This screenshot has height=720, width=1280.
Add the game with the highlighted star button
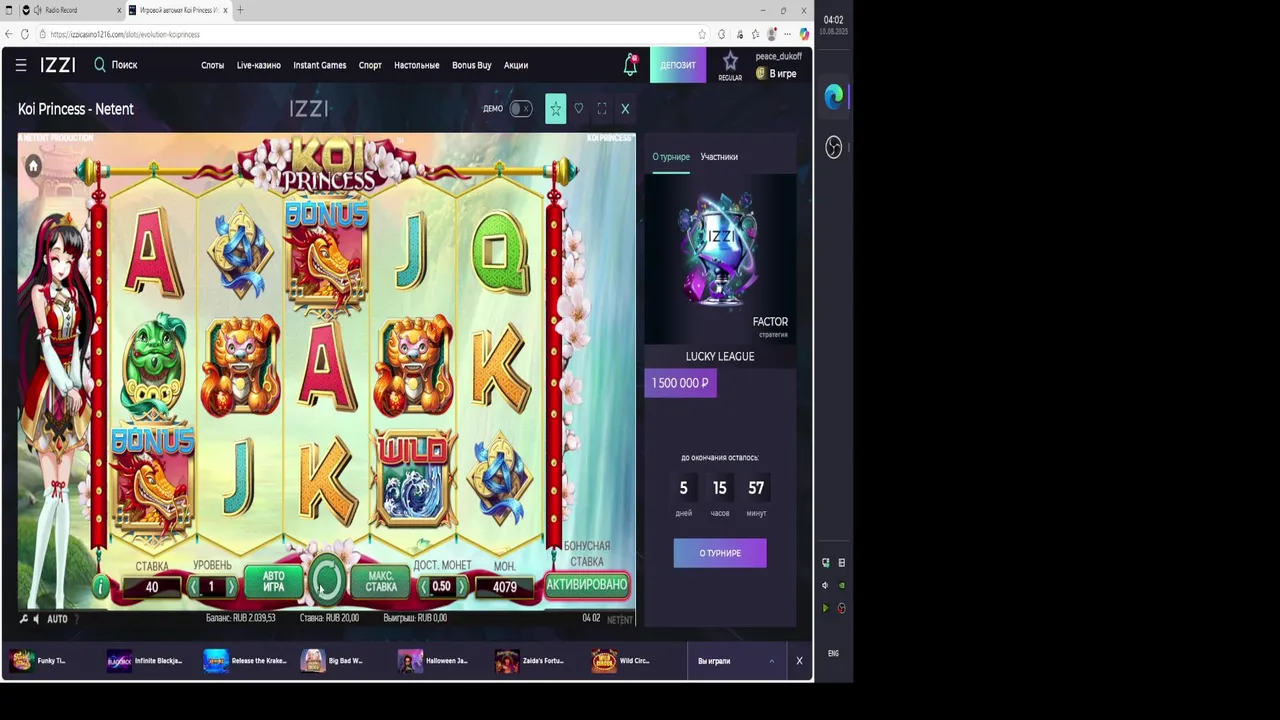point(556,109)
